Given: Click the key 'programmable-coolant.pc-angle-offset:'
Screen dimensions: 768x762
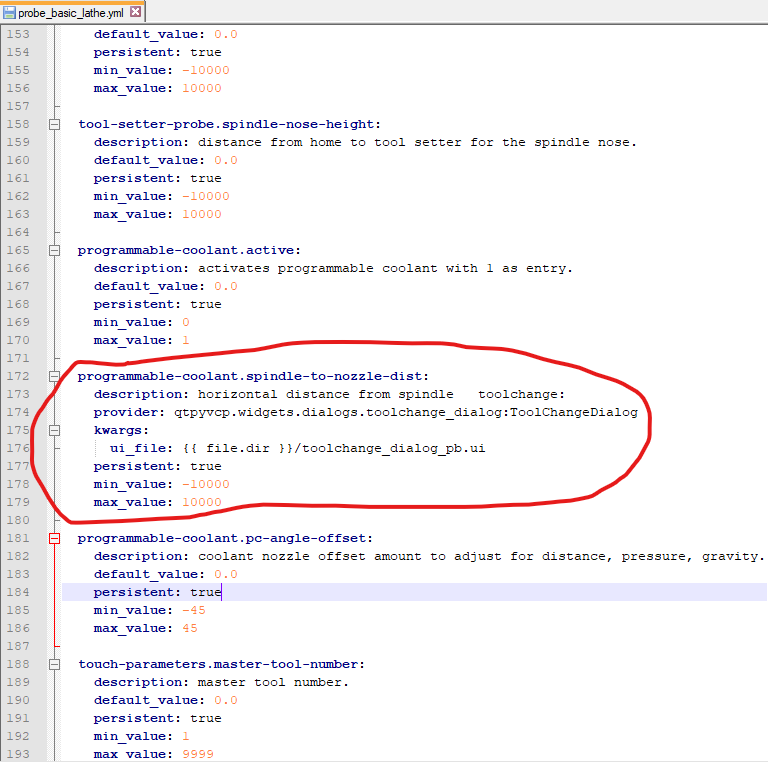Looking at the screenshot, I should 225,538.
